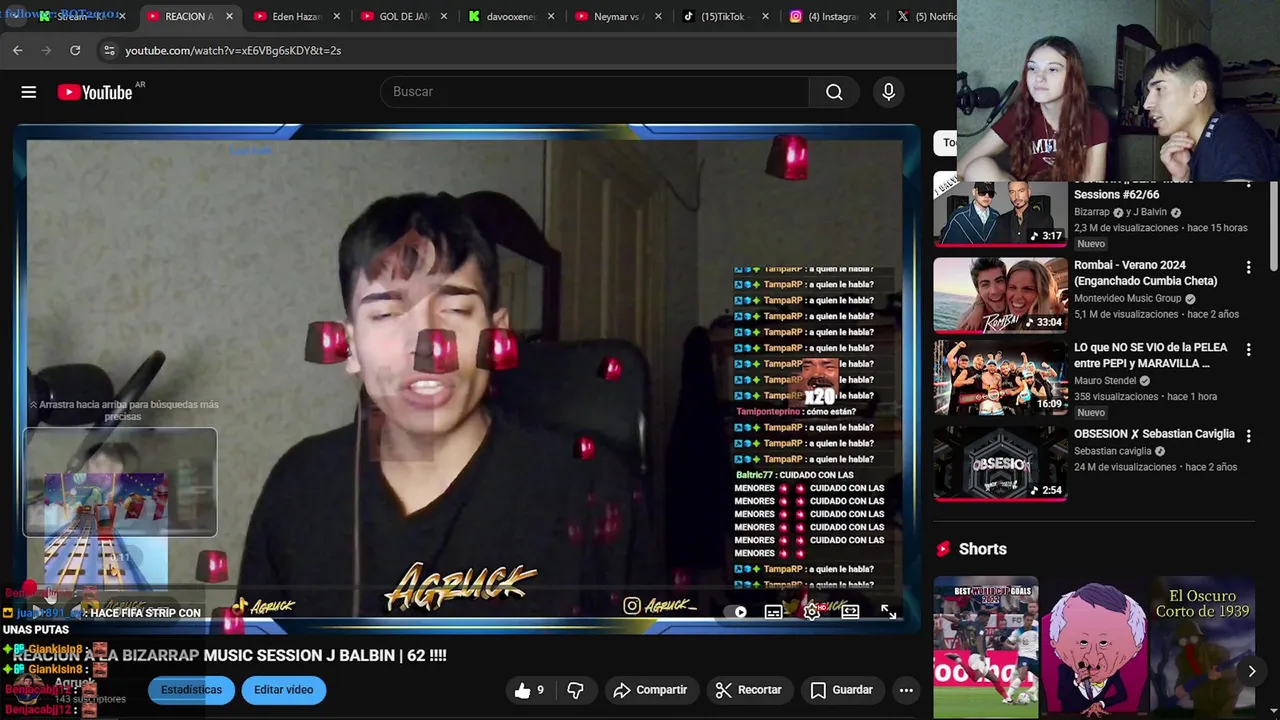The width and height of the screenshot is (1280, 720).
Task: Open 'Rombai - Verano 2024' title link
Action: pos(1145,273)
